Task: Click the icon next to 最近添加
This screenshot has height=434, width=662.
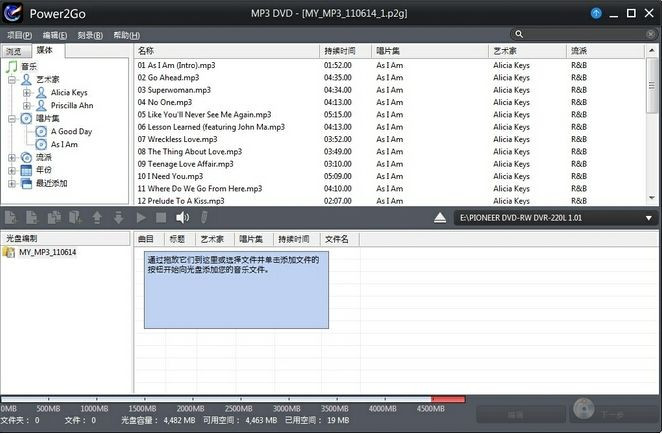Action: [26, 183]
